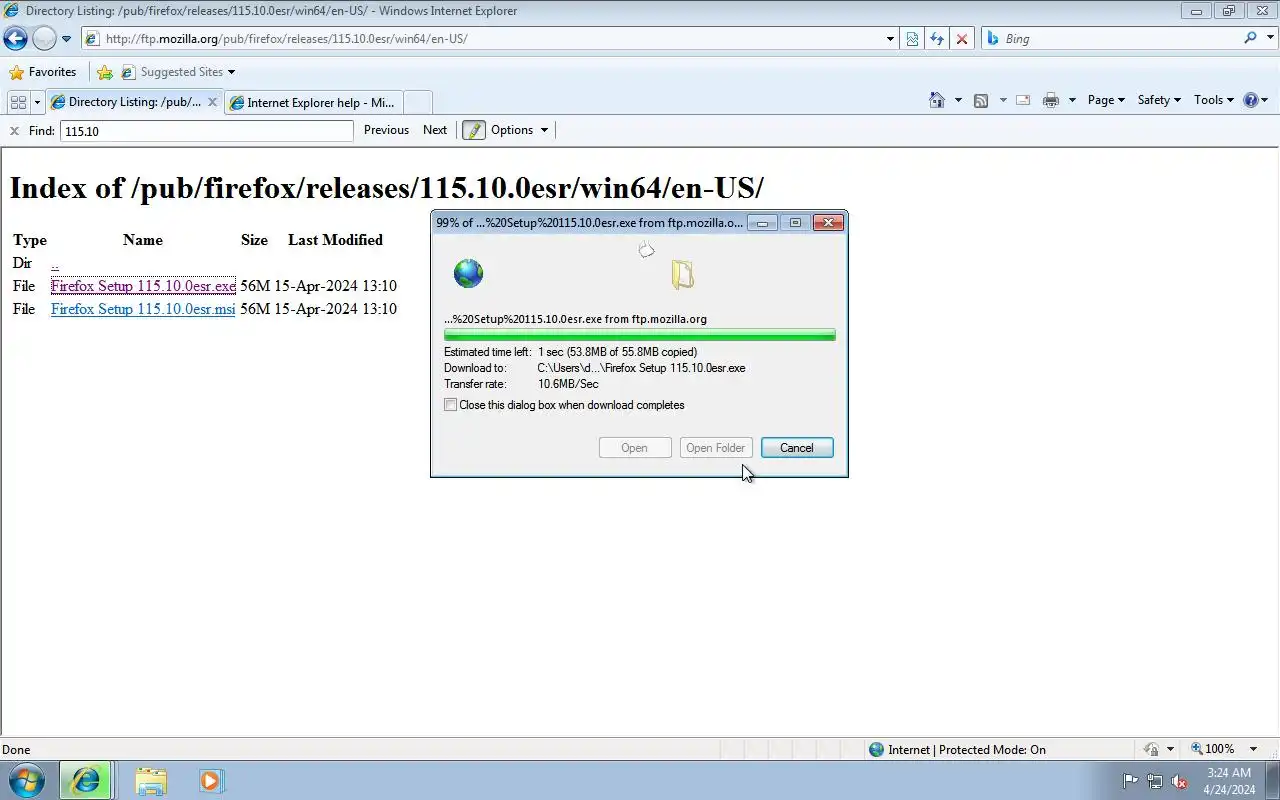Open the tab list dropdown arrow

click(37, 102)
